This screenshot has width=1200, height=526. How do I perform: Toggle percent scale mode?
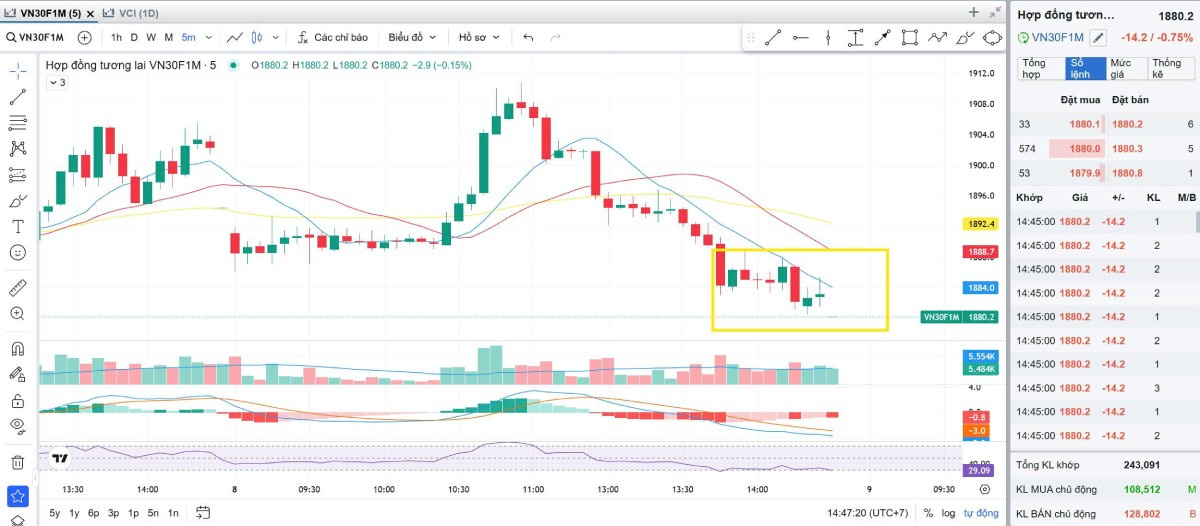click(928, 513)
